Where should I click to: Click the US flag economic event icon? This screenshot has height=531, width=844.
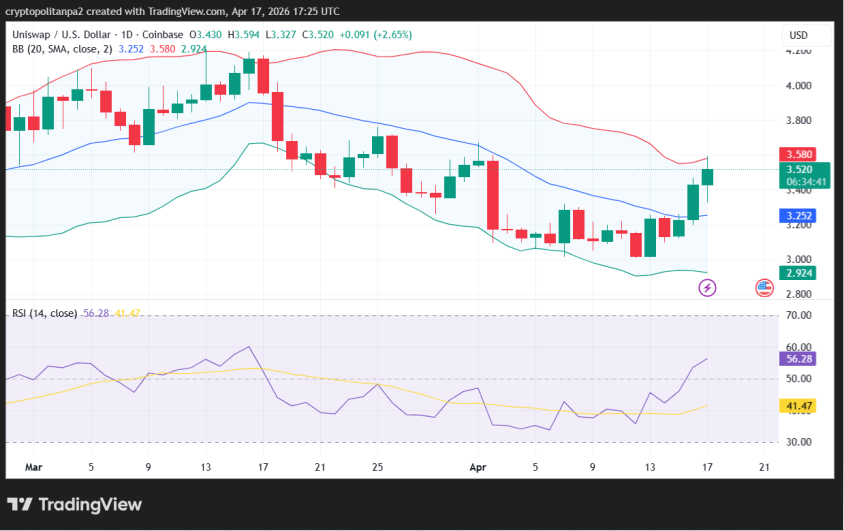(764, 288)
